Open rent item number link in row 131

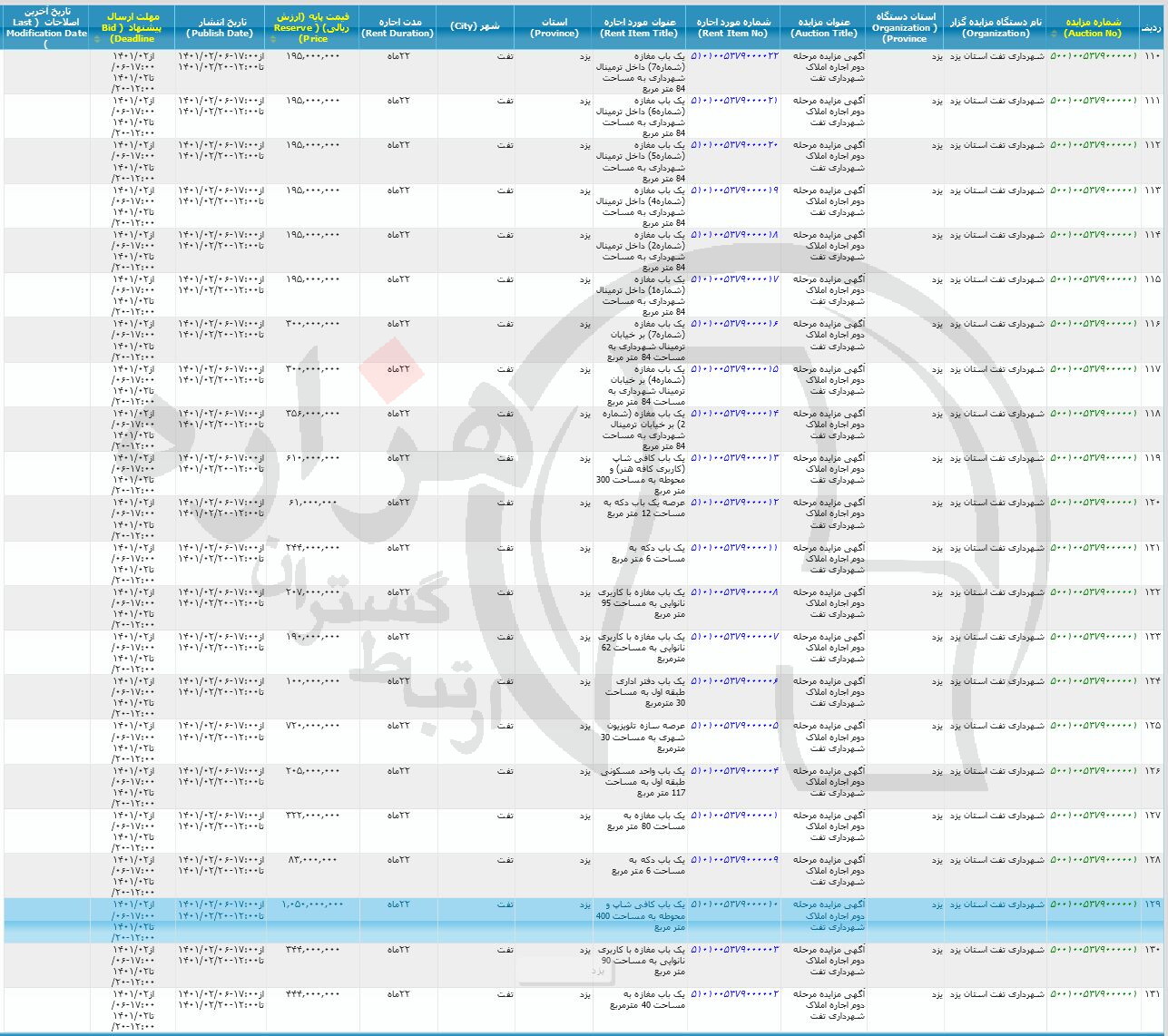point(735,994)
